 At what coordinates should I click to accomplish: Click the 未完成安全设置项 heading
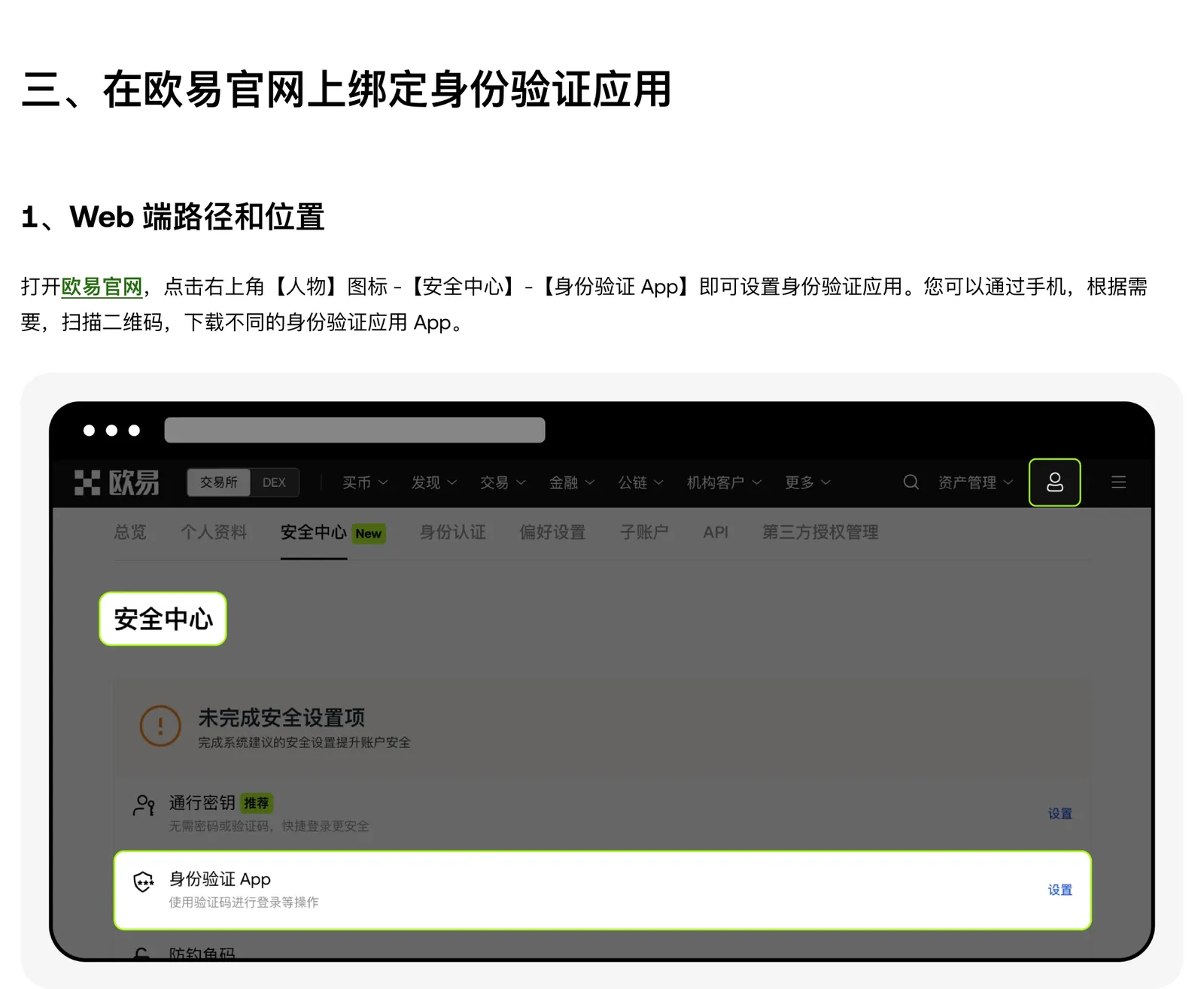(281, 717)
